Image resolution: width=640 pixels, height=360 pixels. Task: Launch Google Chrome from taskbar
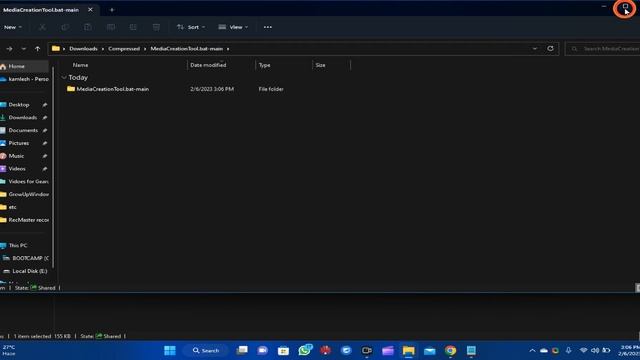450,351
